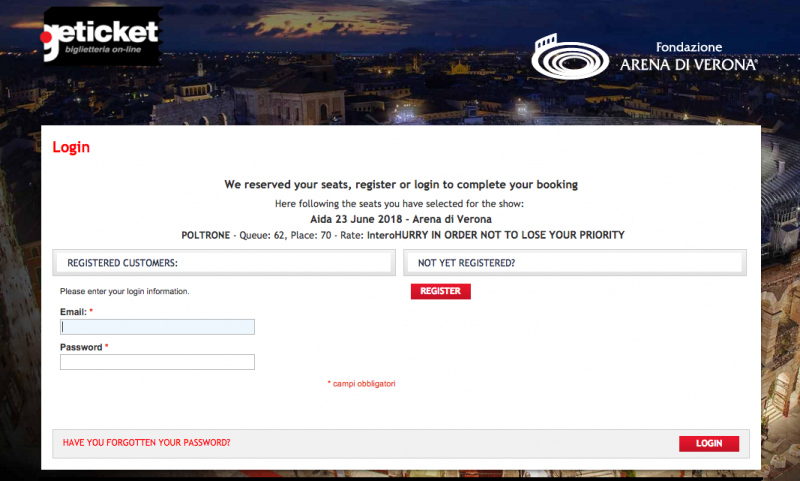Open the forgotten password link
The height and width of the screenshot is (481, 800).
tap(146, 443)
